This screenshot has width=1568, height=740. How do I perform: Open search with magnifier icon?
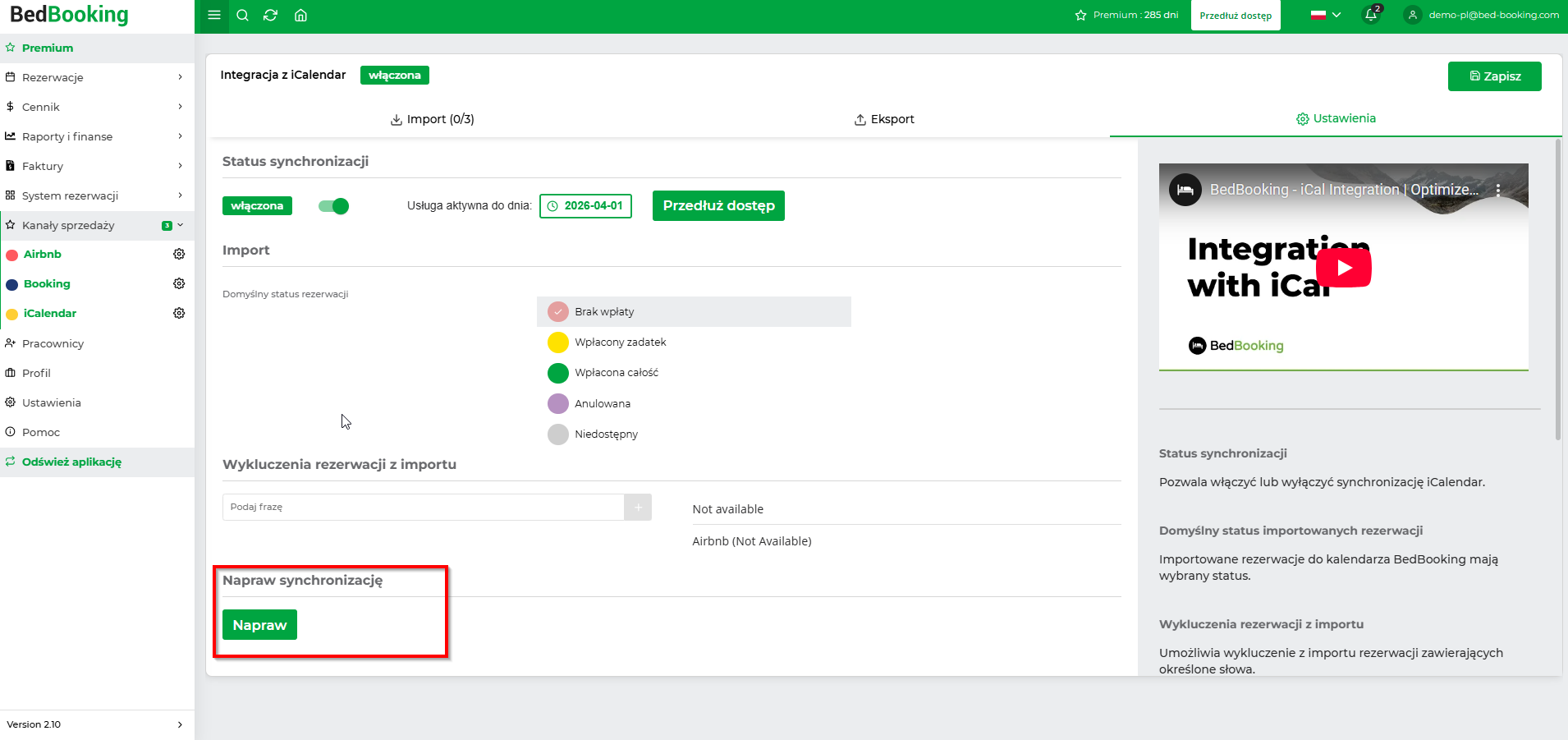coord(242,15)
